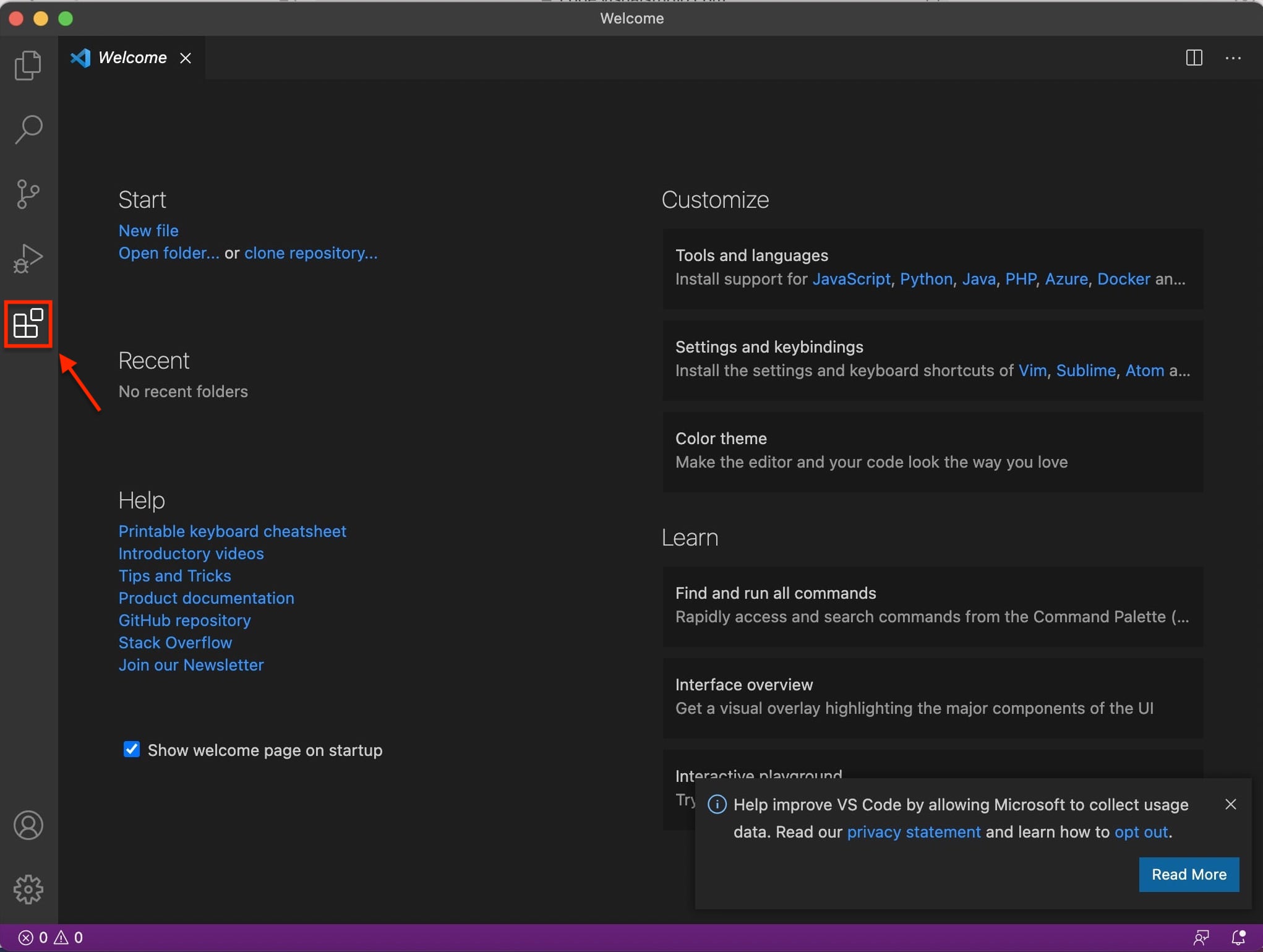This screenshot has width=1263, height=952.
Task: Click the feedback icon in status bar
Action: 1201,938
